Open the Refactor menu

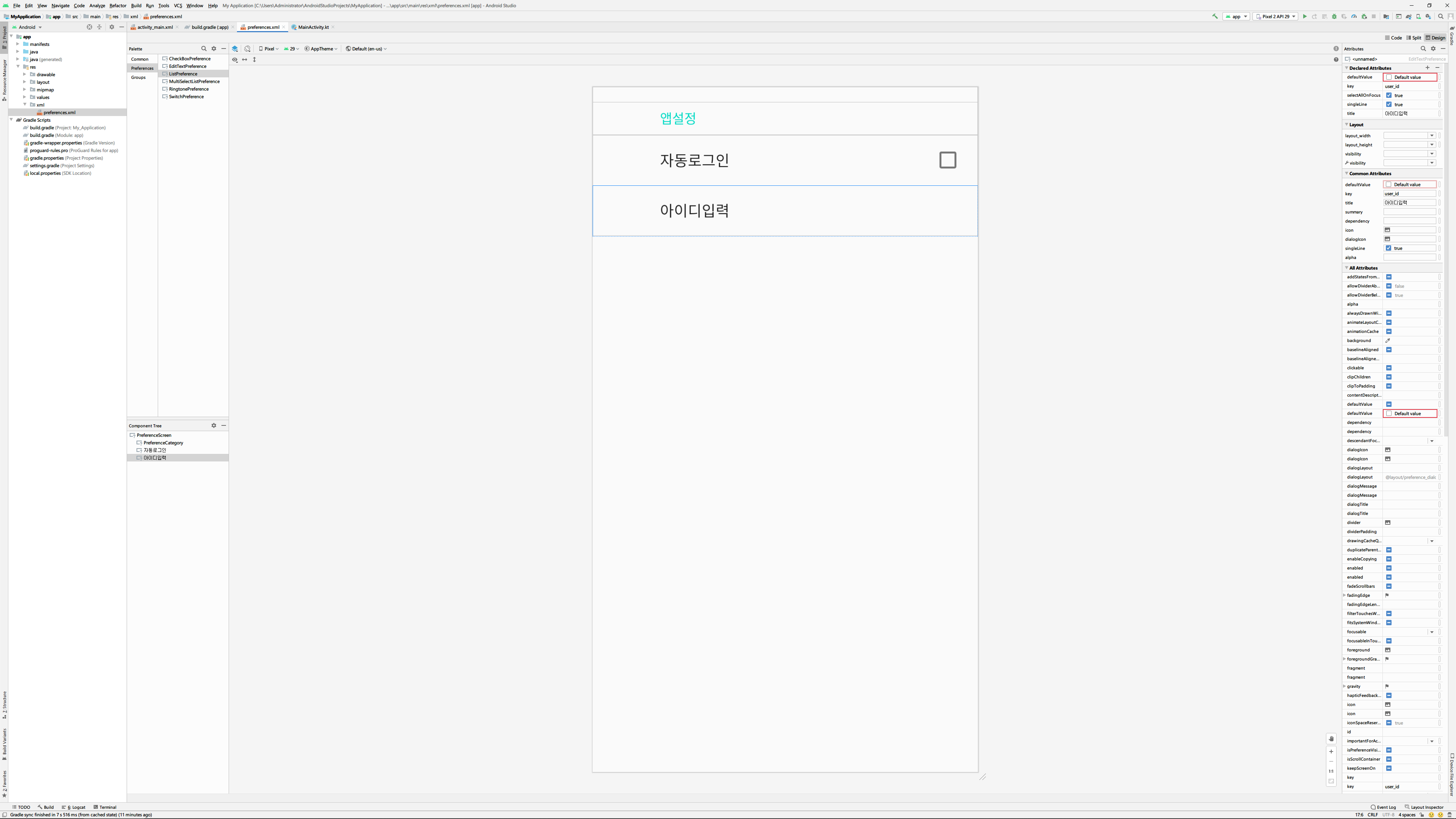(118, 6)
